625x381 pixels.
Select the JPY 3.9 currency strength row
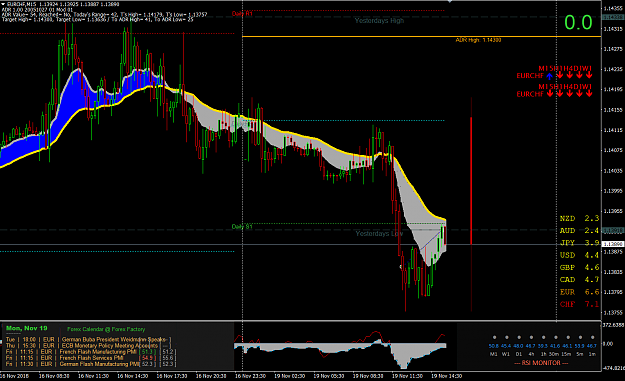tap(579, 243)
